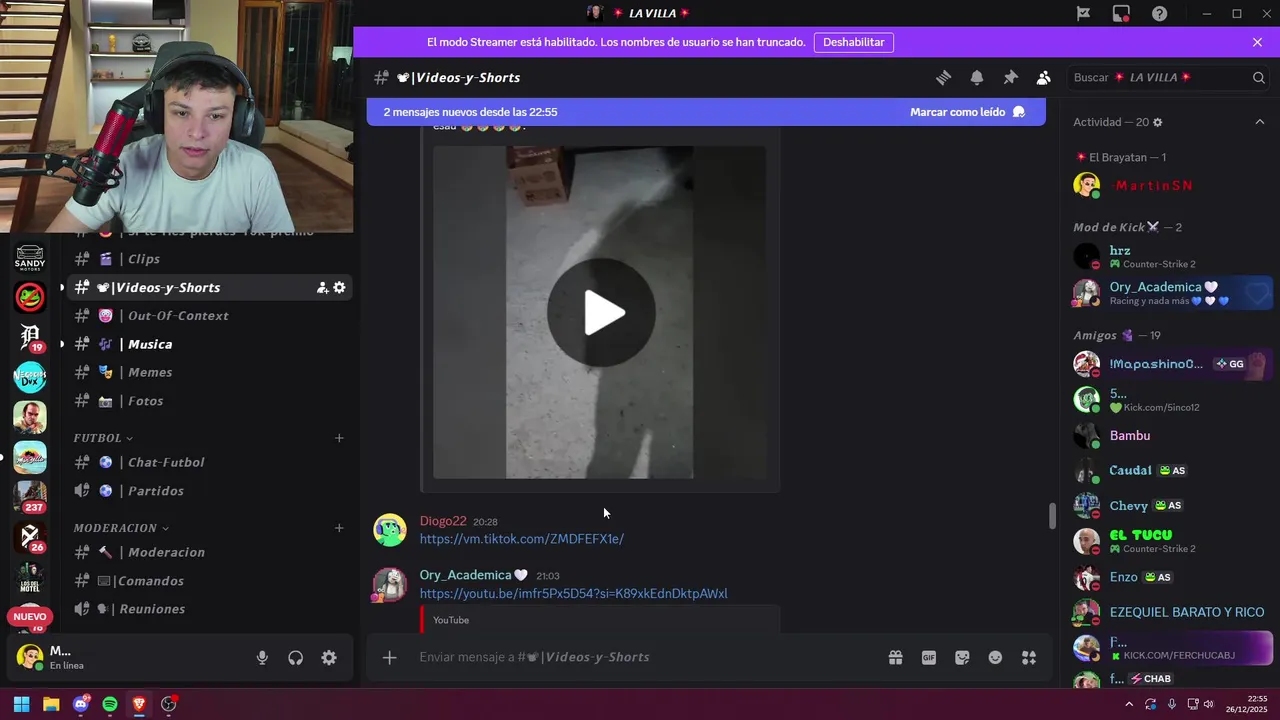
Task: Play the embedded video
Action: 600,313
